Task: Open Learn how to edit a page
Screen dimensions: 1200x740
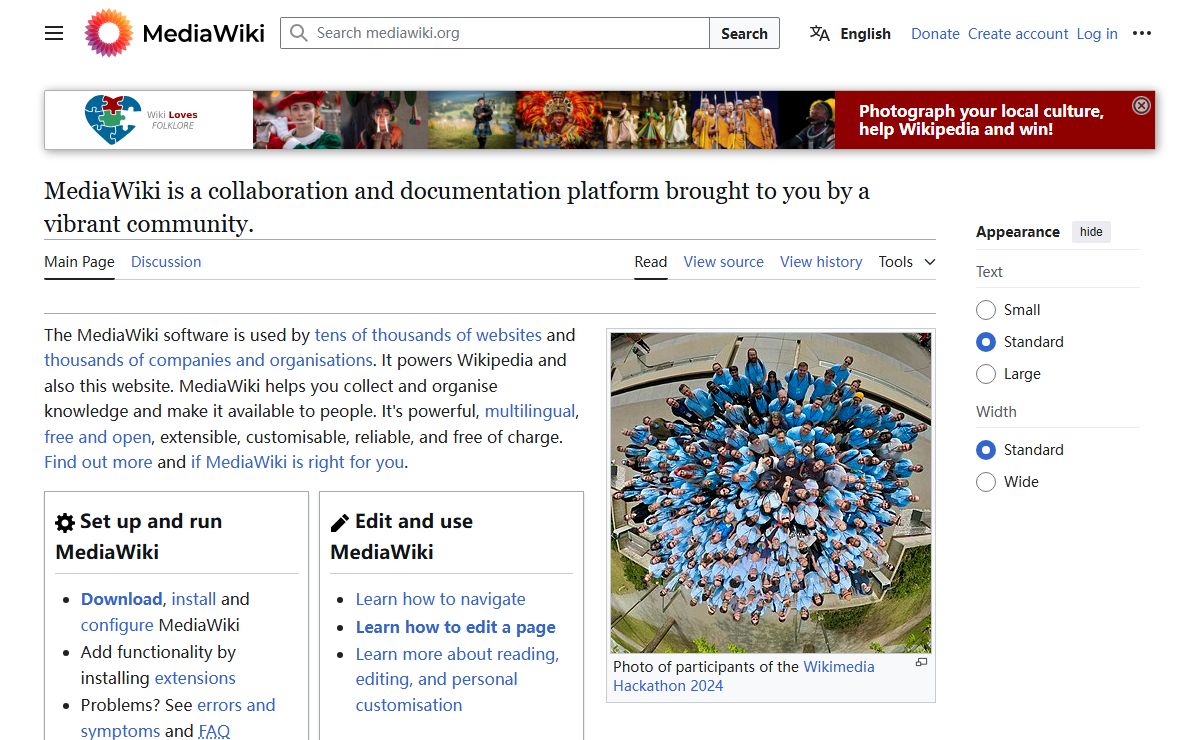Action: tap(456, 627)
